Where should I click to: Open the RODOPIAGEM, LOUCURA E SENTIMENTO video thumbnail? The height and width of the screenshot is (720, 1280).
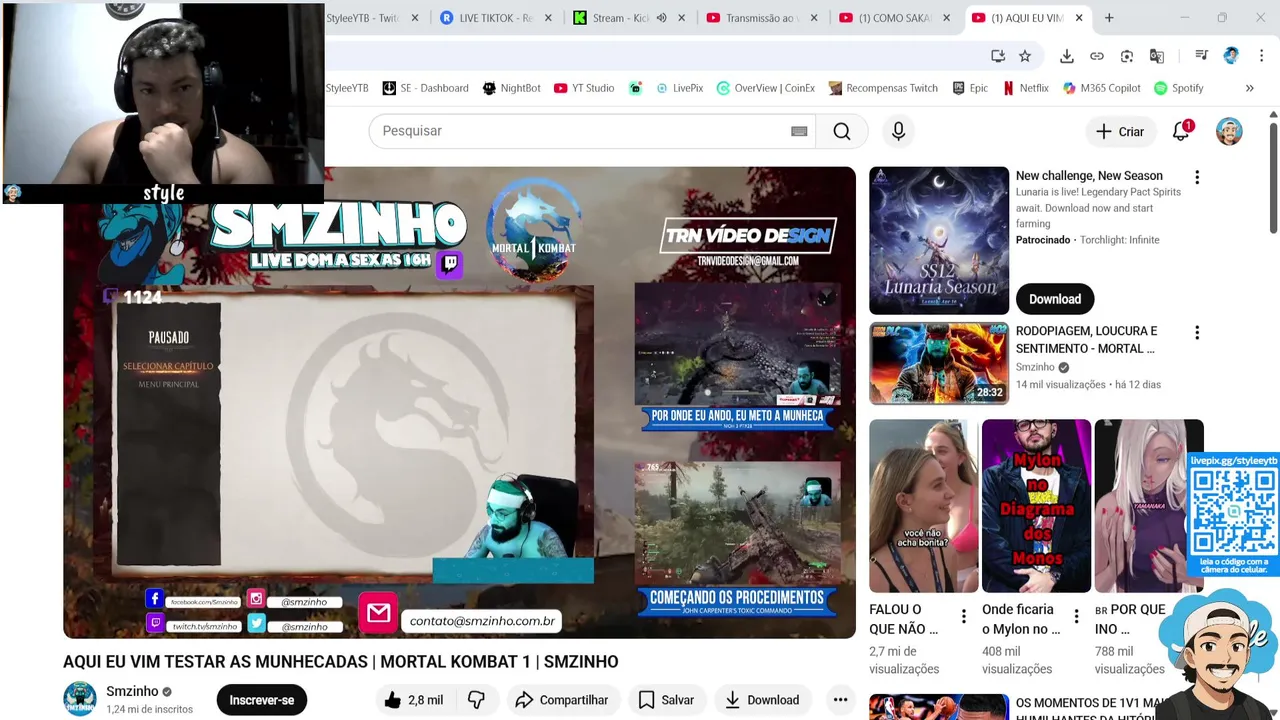tap(939, 362)
